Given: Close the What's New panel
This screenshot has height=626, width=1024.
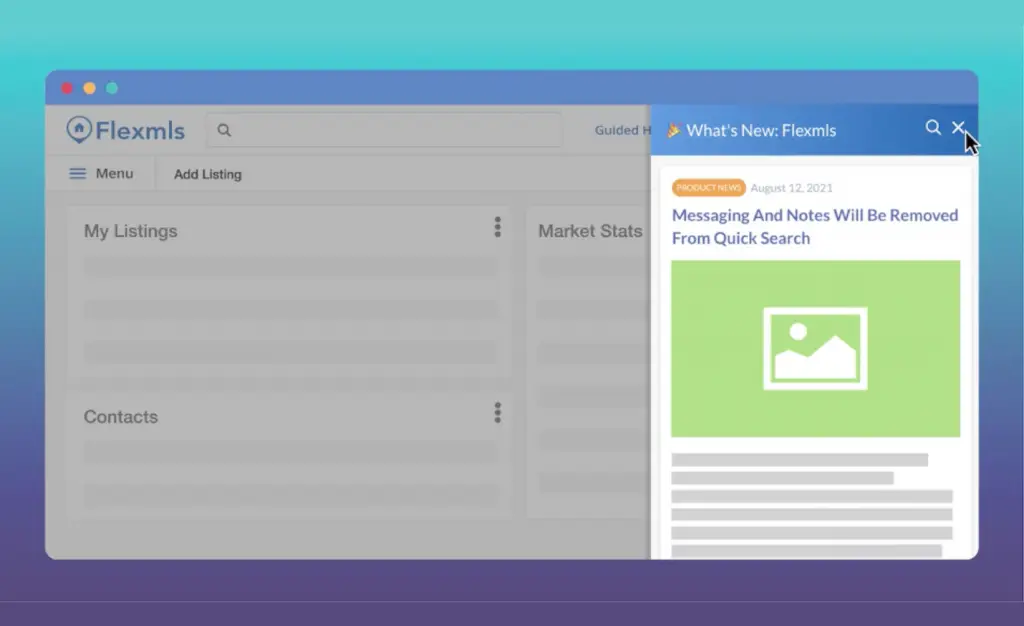Looking at the screenshot, I should click(x=958, y=128).
